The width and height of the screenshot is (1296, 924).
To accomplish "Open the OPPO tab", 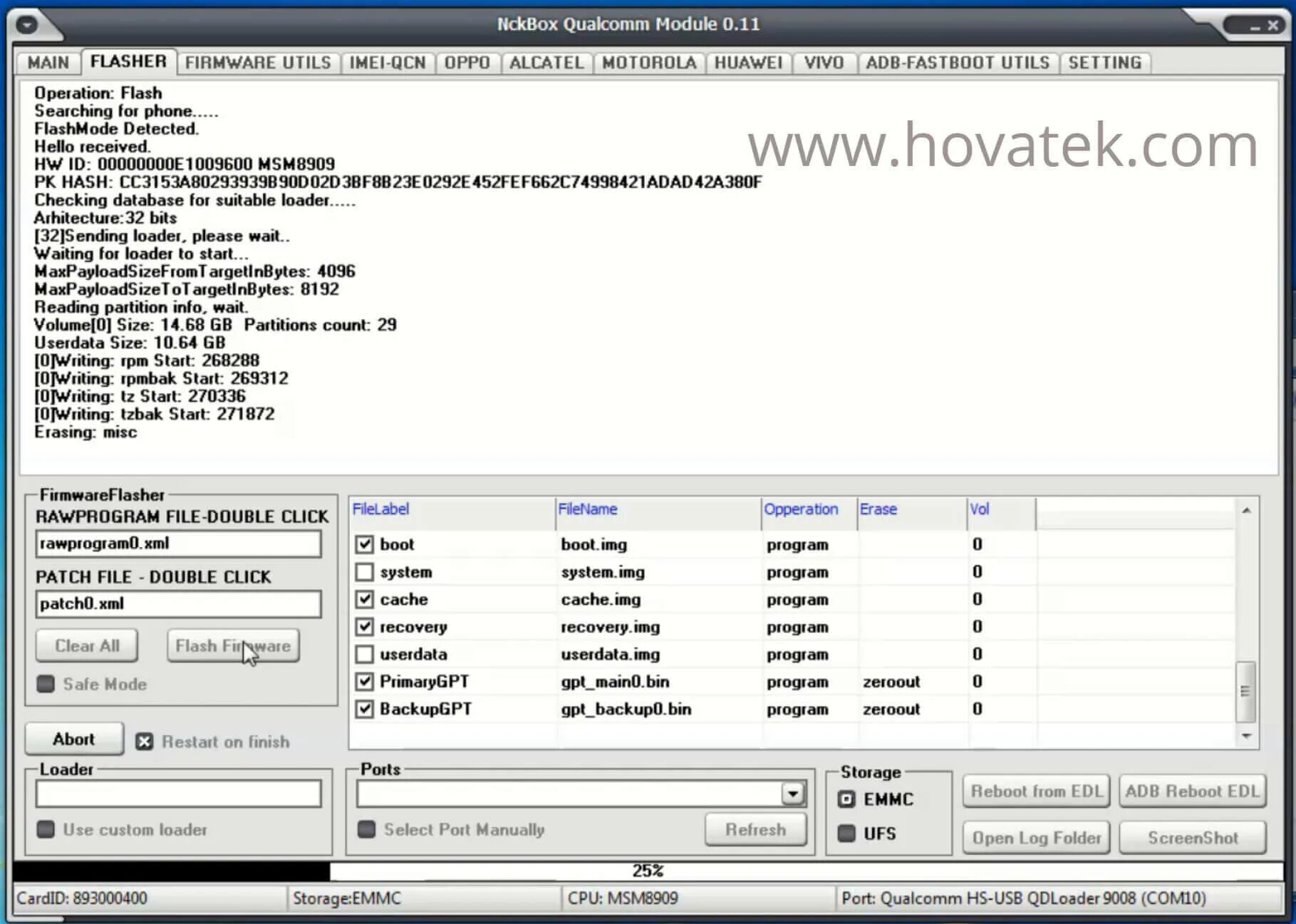I will (x=467, y=63).
